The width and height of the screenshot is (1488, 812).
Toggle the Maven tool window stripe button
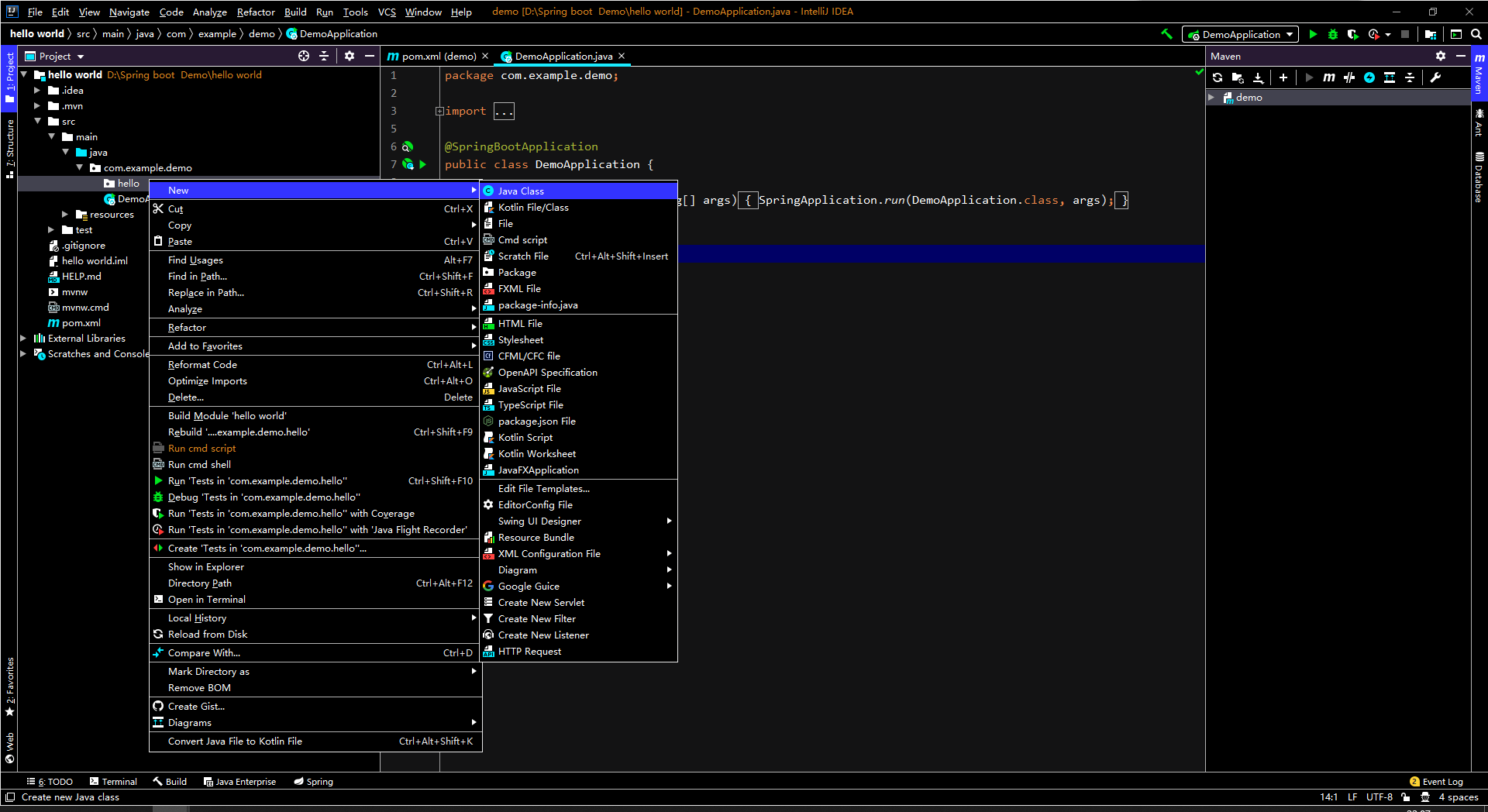1479,74
